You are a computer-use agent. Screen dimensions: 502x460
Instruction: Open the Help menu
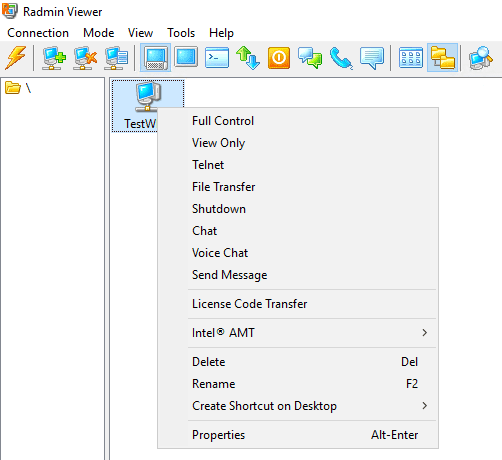coord(221,33)
